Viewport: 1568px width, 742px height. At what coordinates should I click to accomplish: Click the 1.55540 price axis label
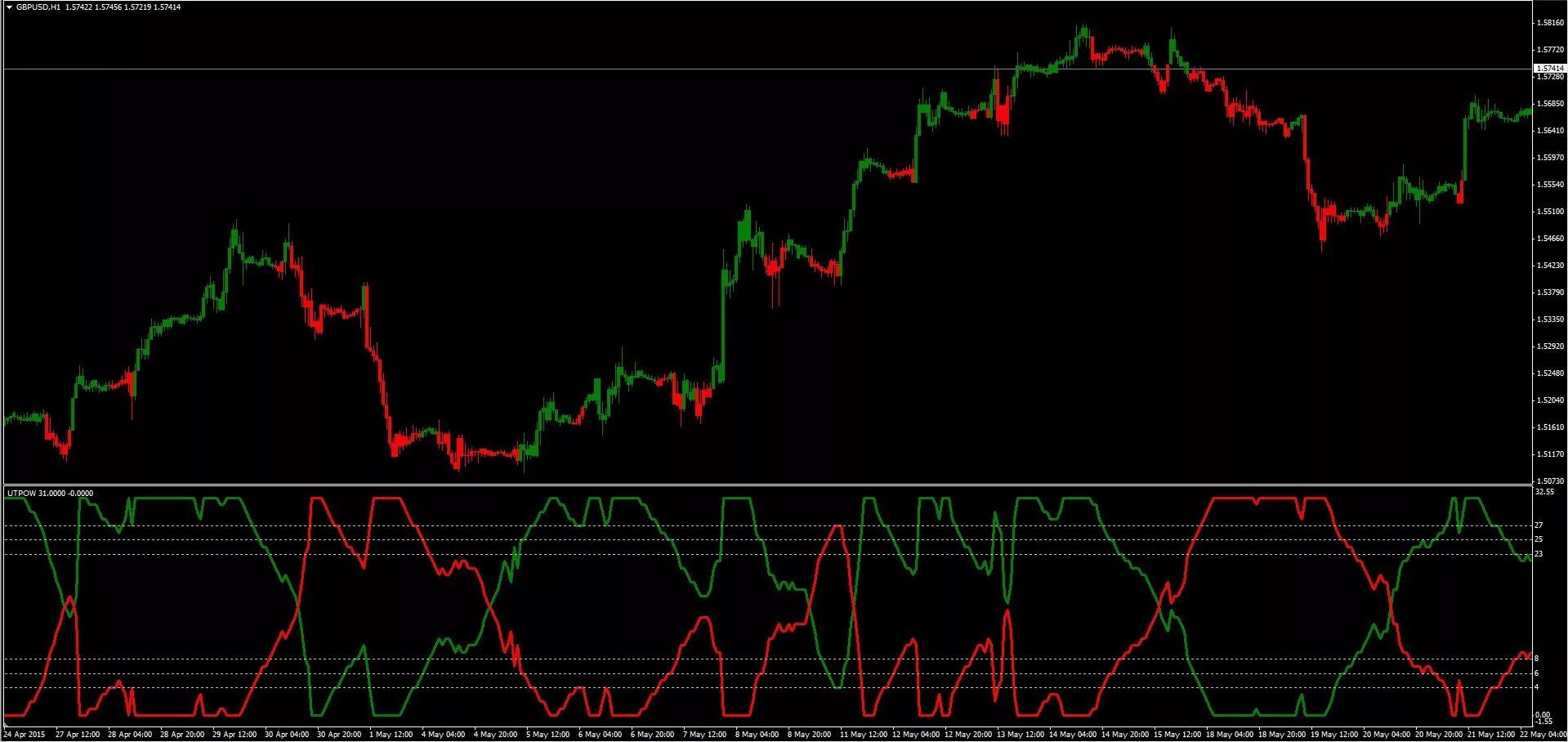click(1551, 185)
